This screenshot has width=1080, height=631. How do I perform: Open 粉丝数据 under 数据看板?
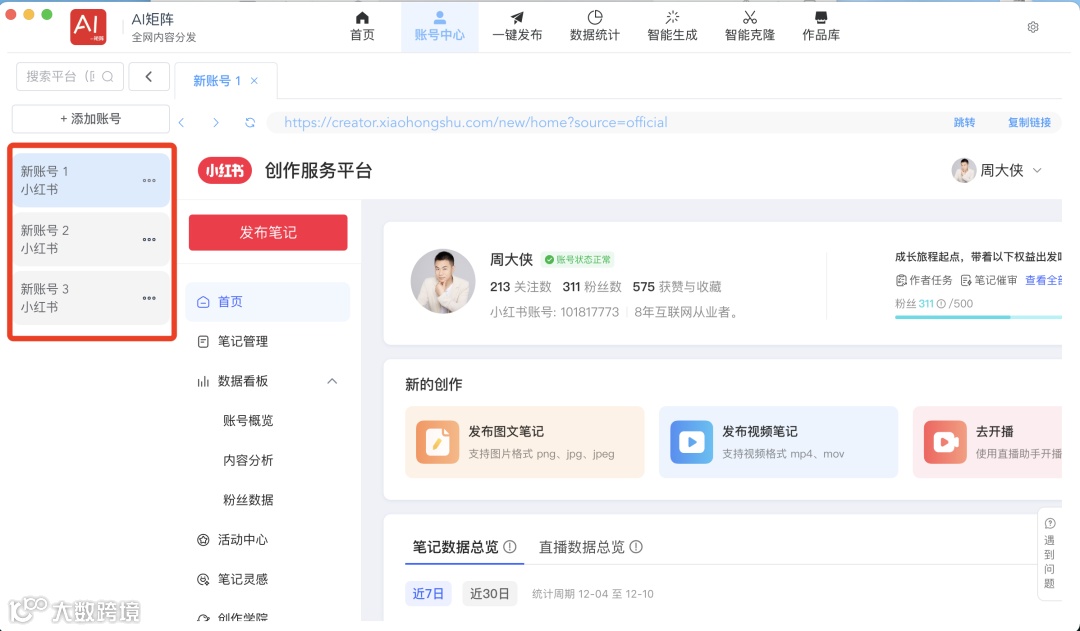pyautogui.click(x=248, y=500)
